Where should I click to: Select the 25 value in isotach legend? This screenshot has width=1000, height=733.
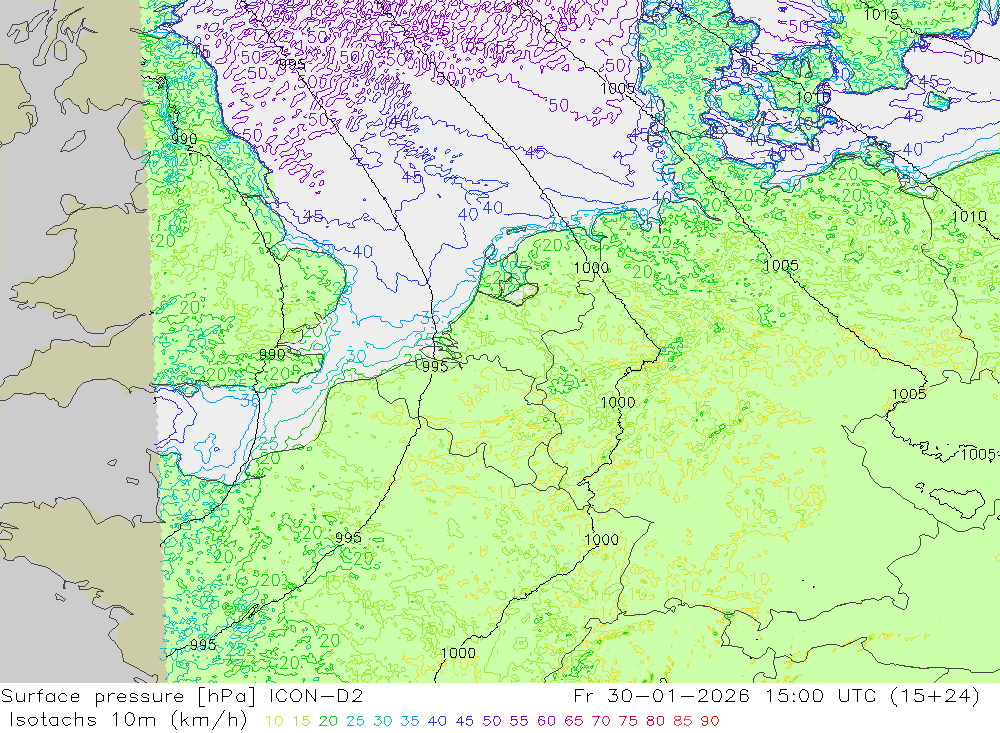tap(355, 721)
